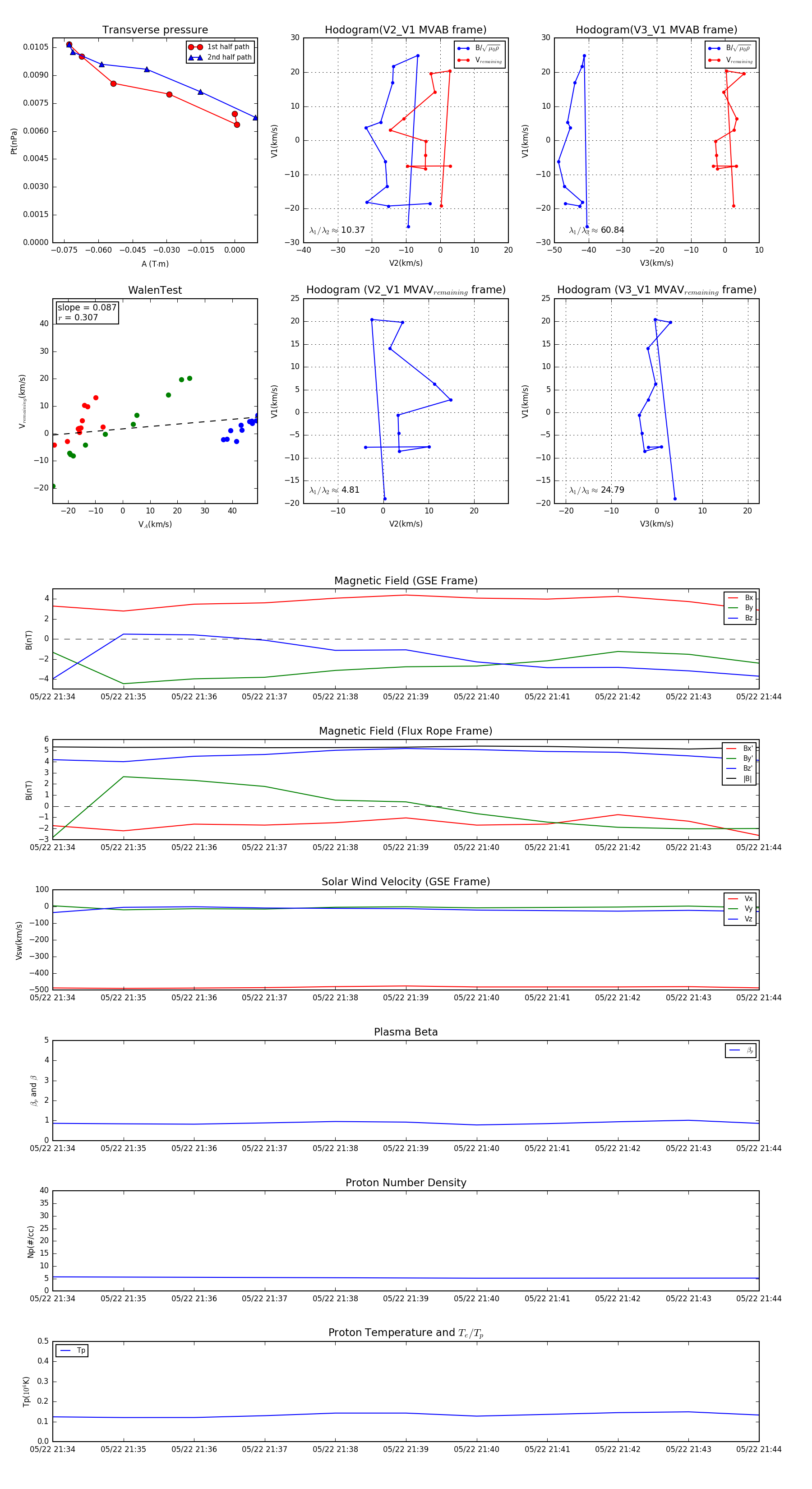Click the eigenvalue ratio annotation reading 24.79
This screenshot has height=1489, width=812.
point(596,490)
